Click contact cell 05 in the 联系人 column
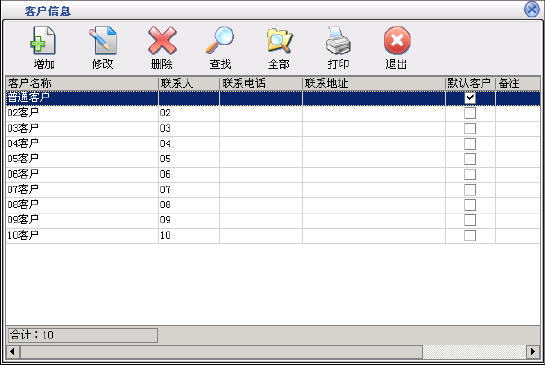Screen dimensions: 545x365 pyautogui.click(x=189, y=159)
